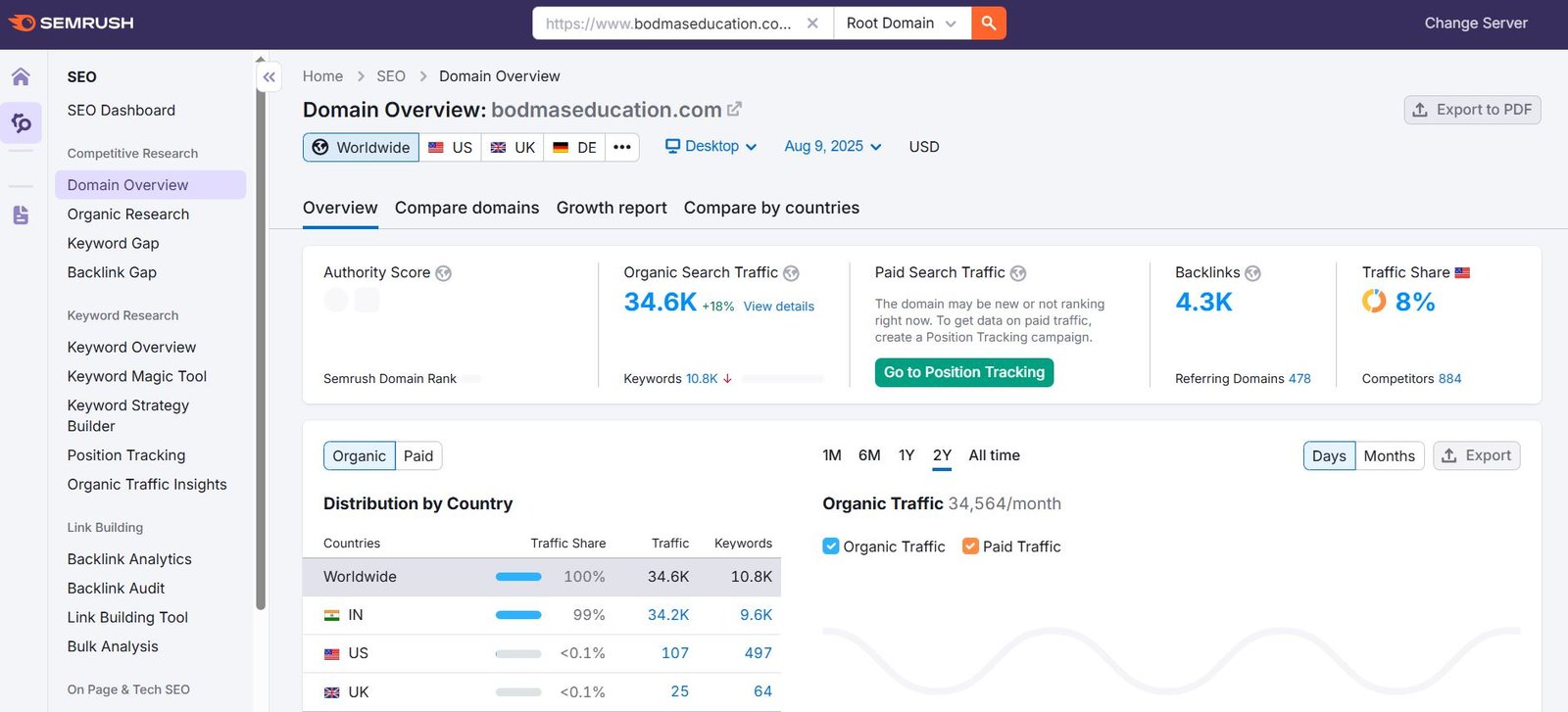Open SEO Dashboard in sidebar

click(122, 111)
